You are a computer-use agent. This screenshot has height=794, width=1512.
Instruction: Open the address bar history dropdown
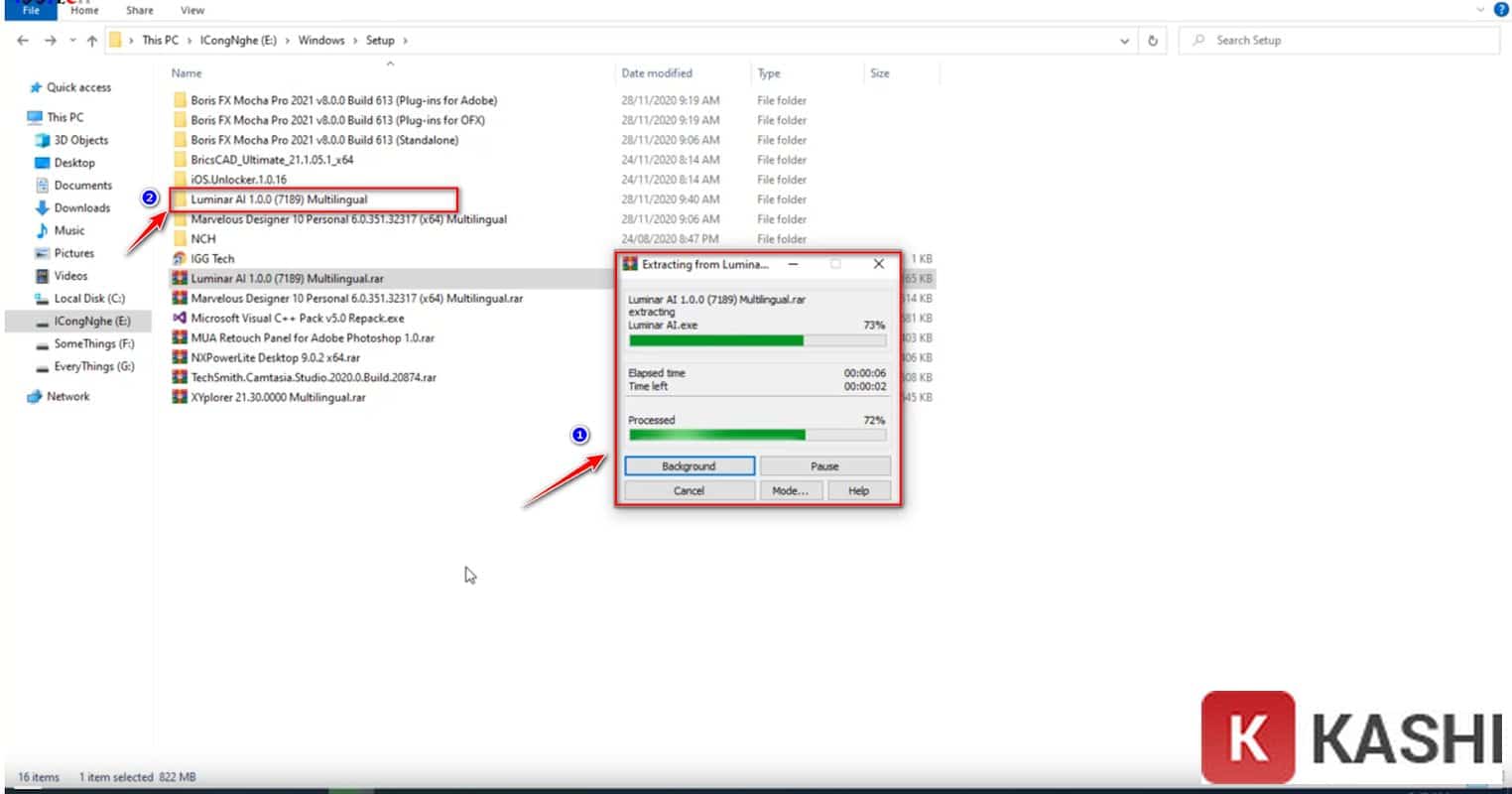click(1124, 40)
